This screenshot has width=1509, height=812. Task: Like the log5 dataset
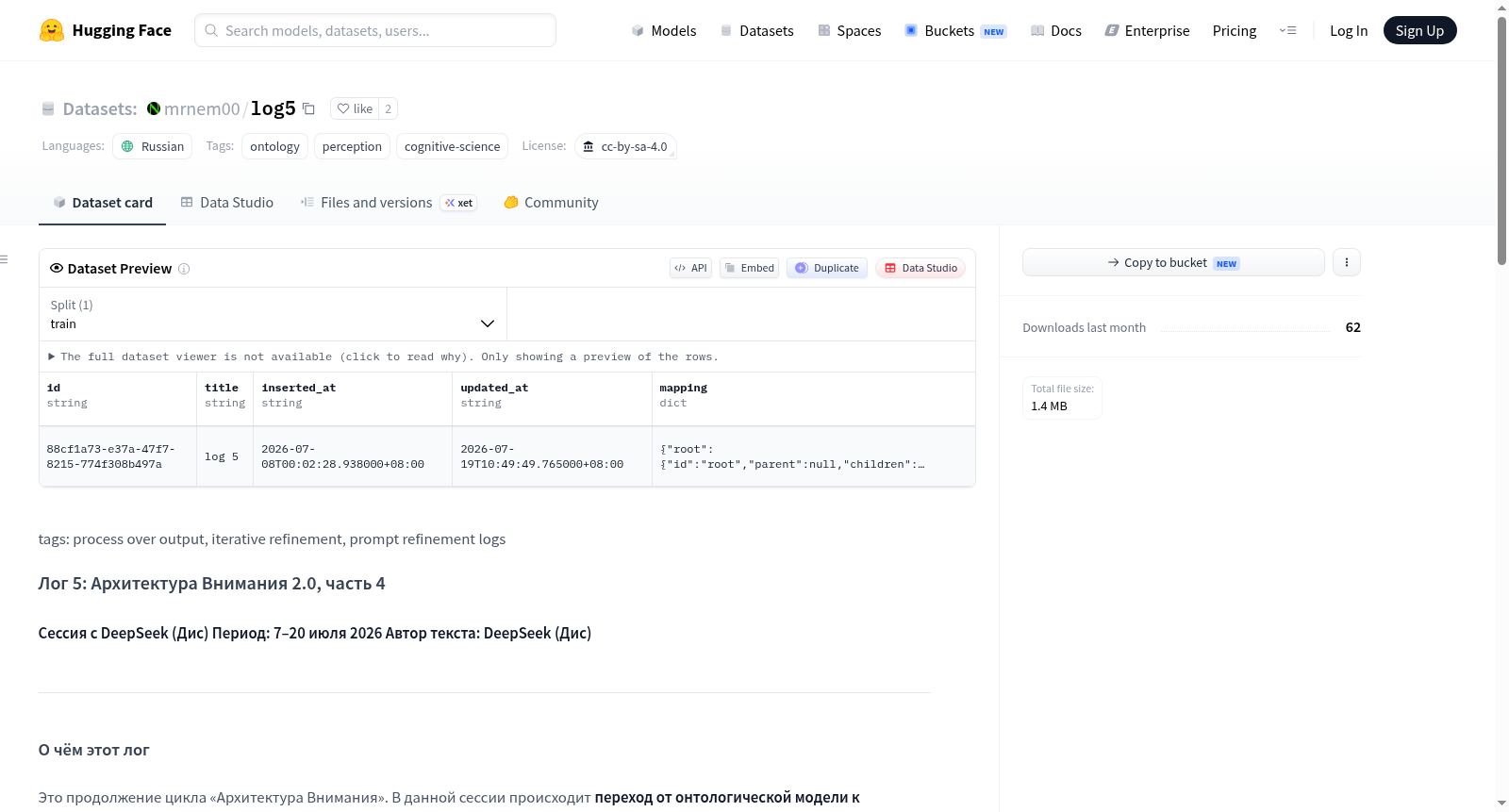coord(355,108)
